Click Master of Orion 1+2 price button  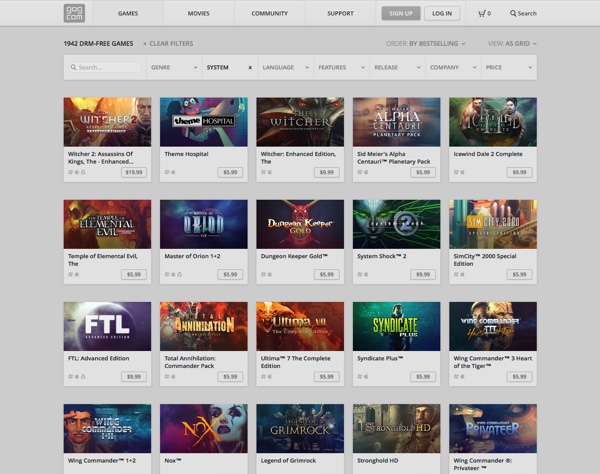(x=230, y=274)
